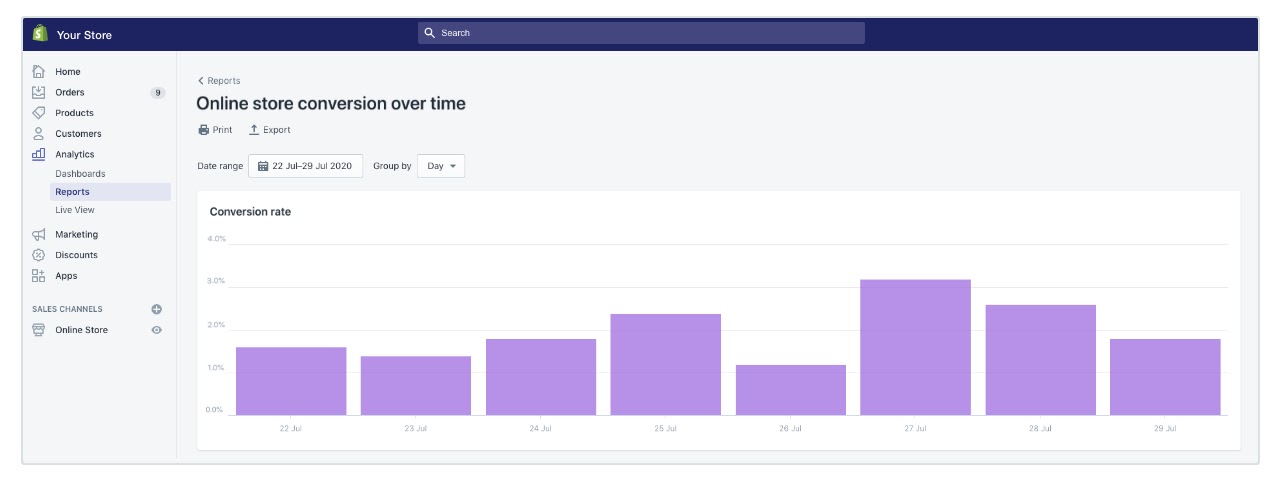The height and width of the screenshot is (480, 1280).
Task: Click the search magnifier icon
Action: click(430, 33)
